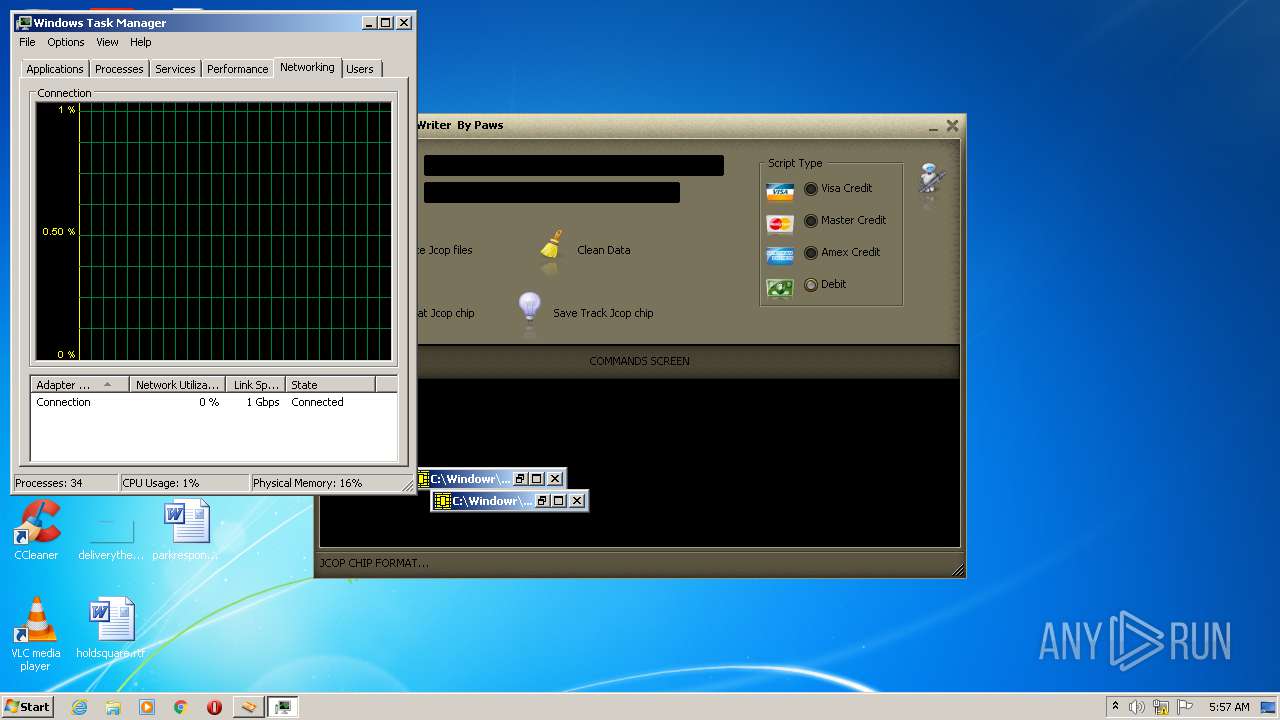The image size is (1280, 720).
Task: Select the Master Credit radio button
Action: (810, 220)
